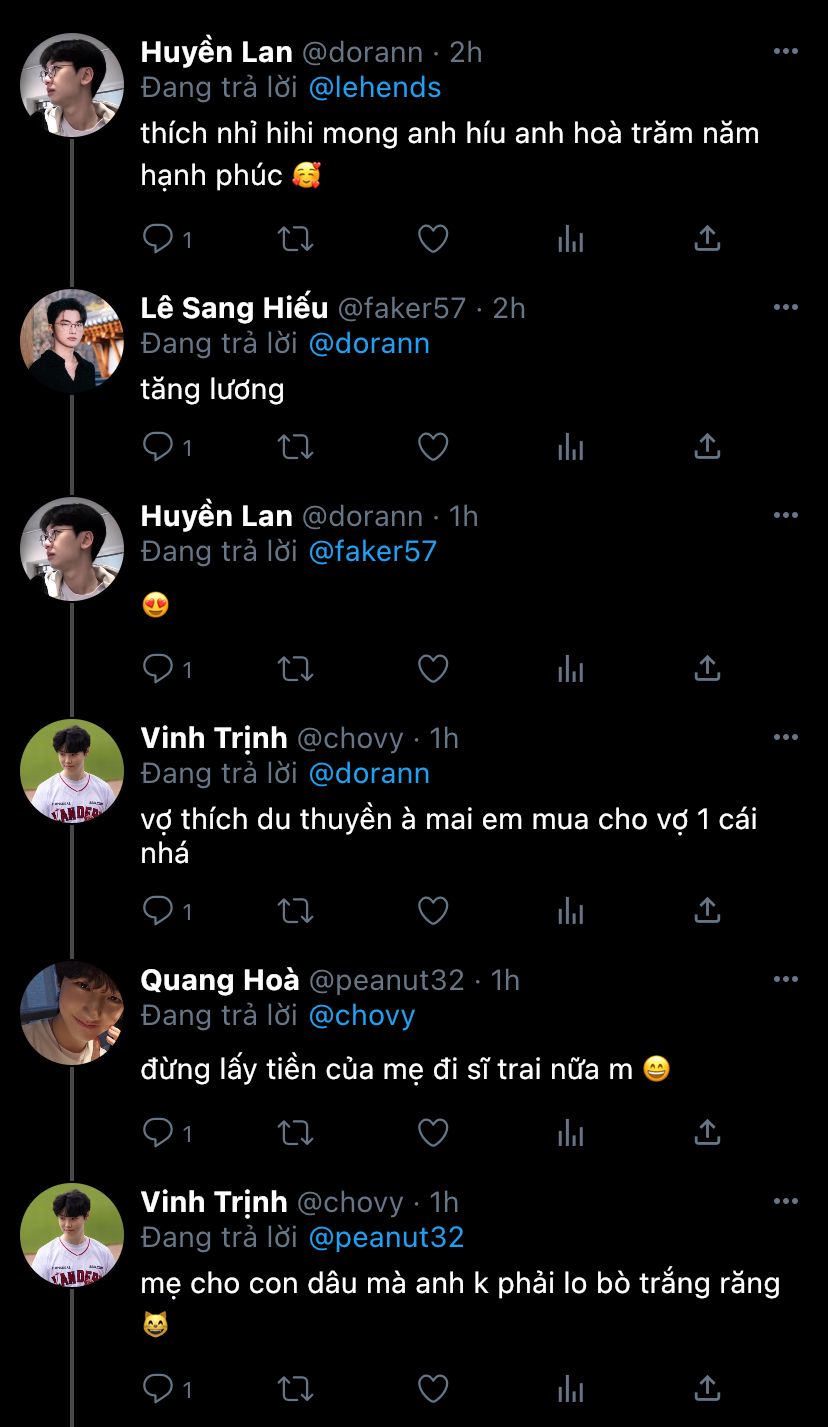Open the @lehends mention link
Screen dimensions: 828x1427
tap(375, 88)
